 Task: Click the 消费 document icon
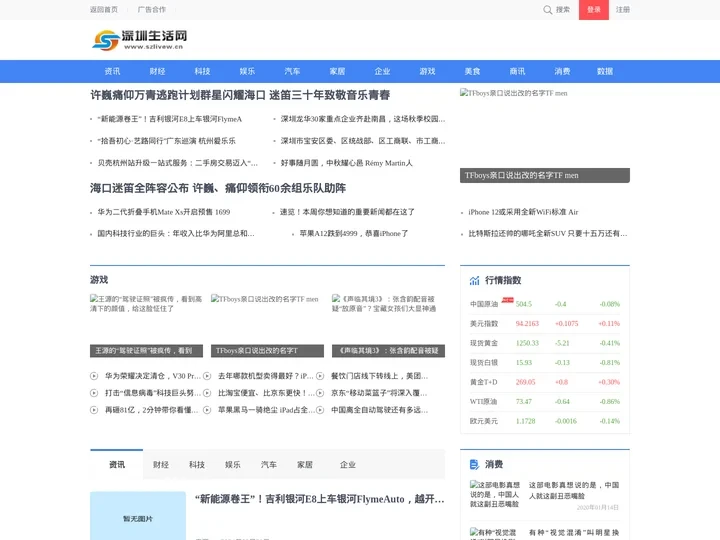[474, 464]
